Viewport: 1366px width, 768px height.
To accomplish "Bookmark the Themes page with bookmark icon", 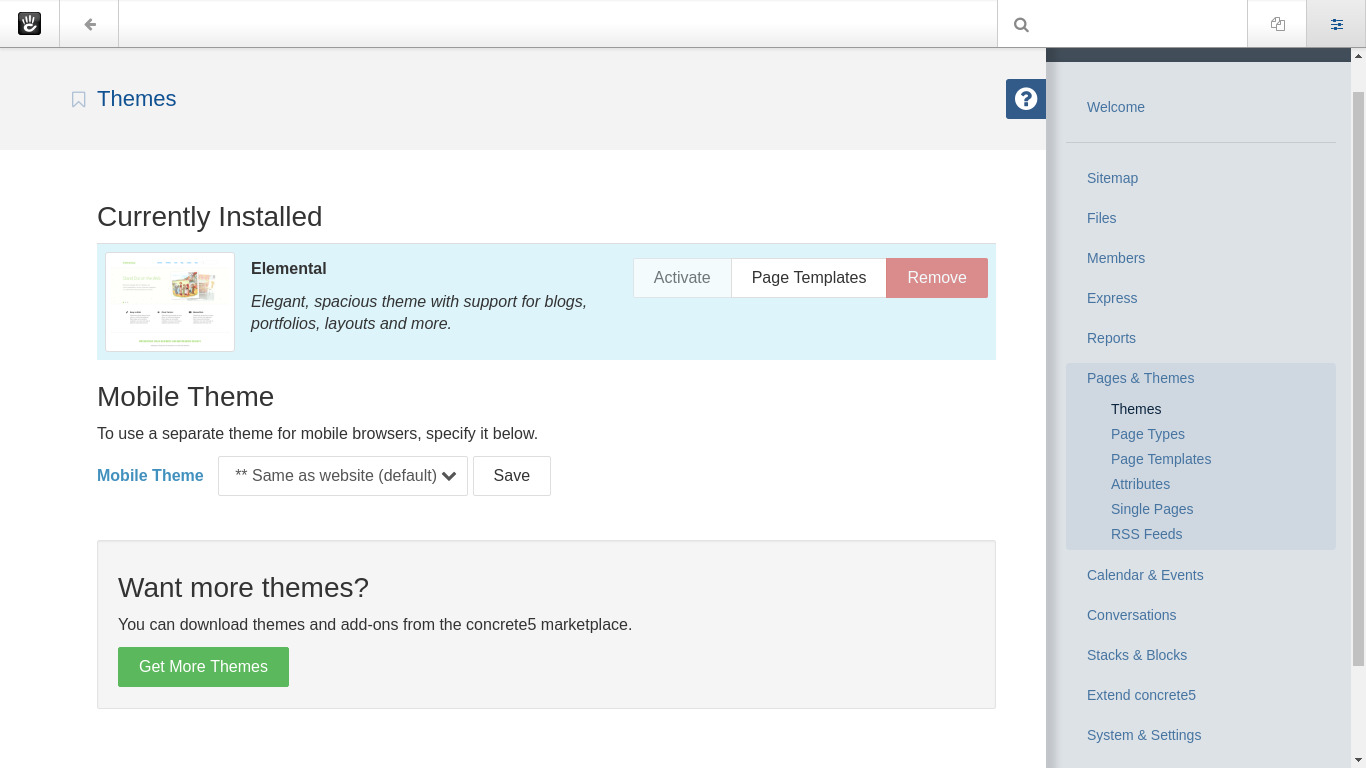I will (x=79, y=100).
